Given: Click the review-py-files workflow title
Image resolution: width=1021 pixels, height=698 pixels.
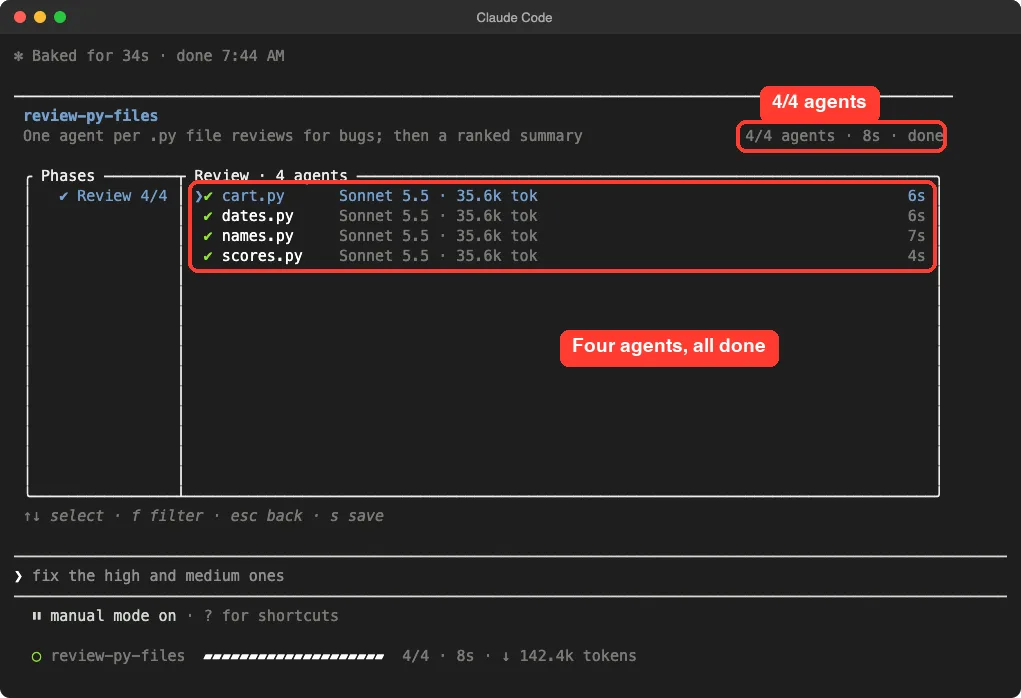Looking at the screenshot, I should pyautogui.click(x=91, y=116).
